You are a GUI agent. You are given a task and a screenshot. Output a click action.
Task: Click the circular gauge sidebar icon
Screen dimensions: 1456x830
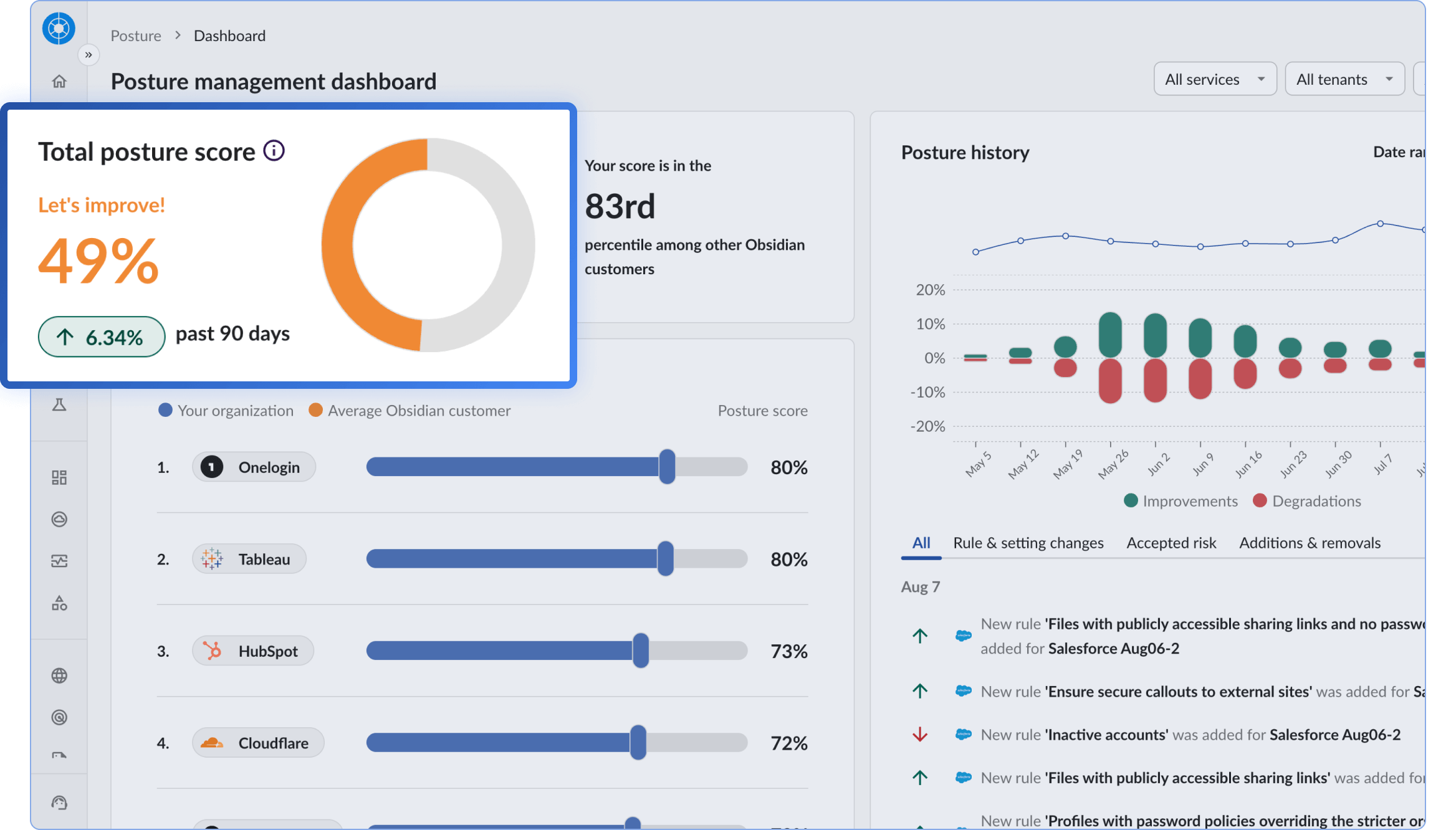59,519
